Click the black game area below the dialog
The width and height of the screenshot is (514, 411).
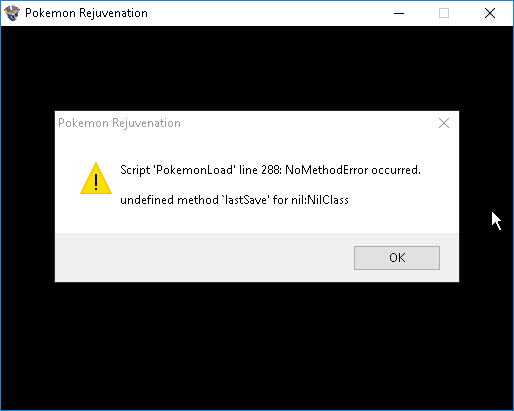click(257, 345)
